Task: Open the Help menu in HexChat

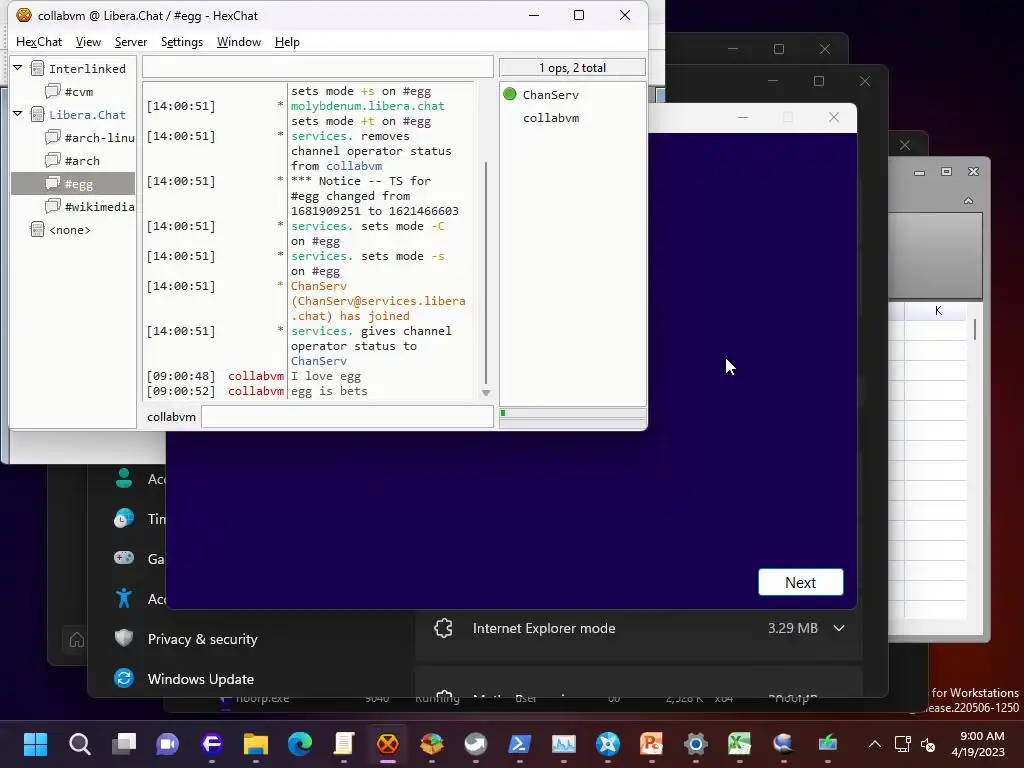Action: (x=287, y=42)
